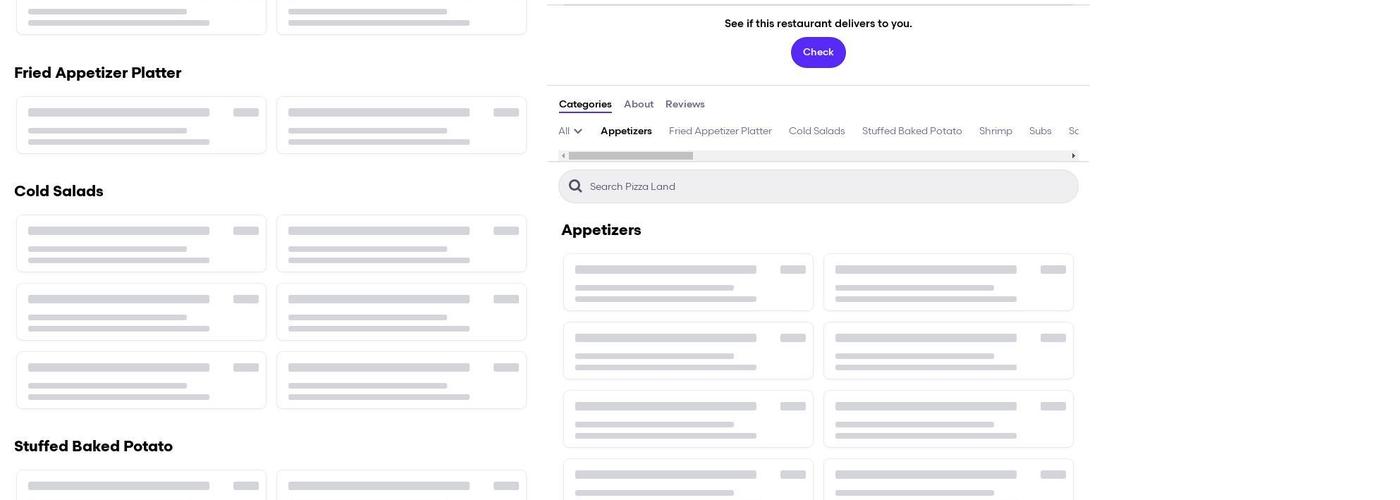This screenshot has width=1400, height=500.
Task: Click the Fried Appetizer Platter section heading
Action: click(98, 73)
